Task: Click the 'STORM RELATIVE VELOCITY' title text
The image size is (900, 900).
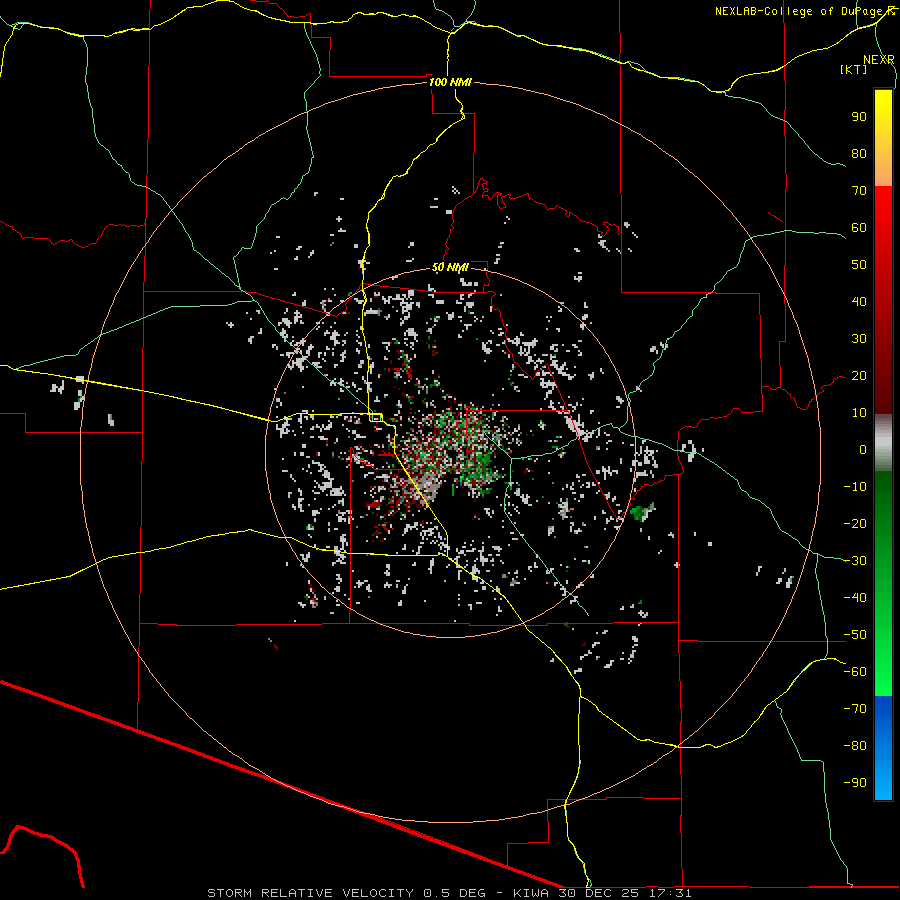Action: (x=310, y=893)
